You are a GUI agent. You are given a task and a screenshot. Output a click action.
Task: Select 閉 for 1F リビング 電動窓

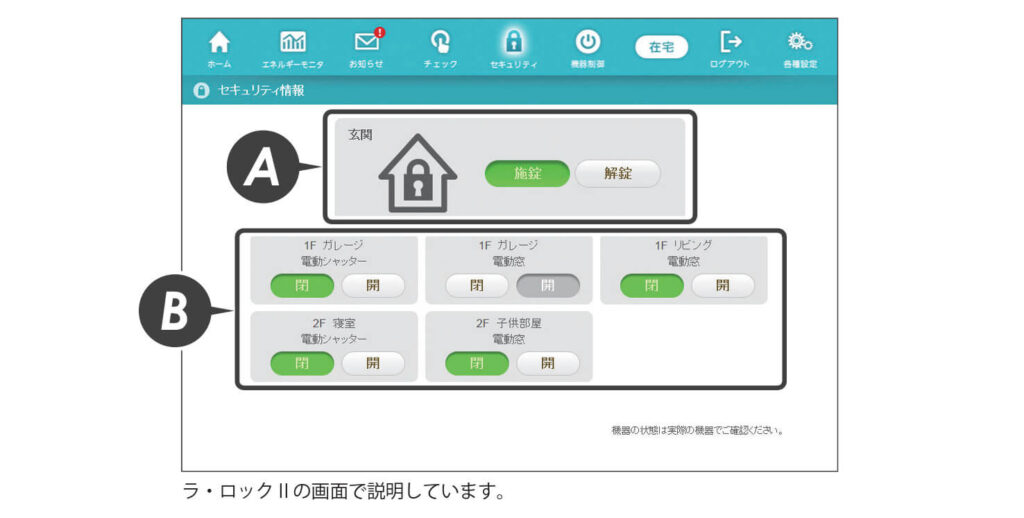pyautogui.click(x=652, y=285)
